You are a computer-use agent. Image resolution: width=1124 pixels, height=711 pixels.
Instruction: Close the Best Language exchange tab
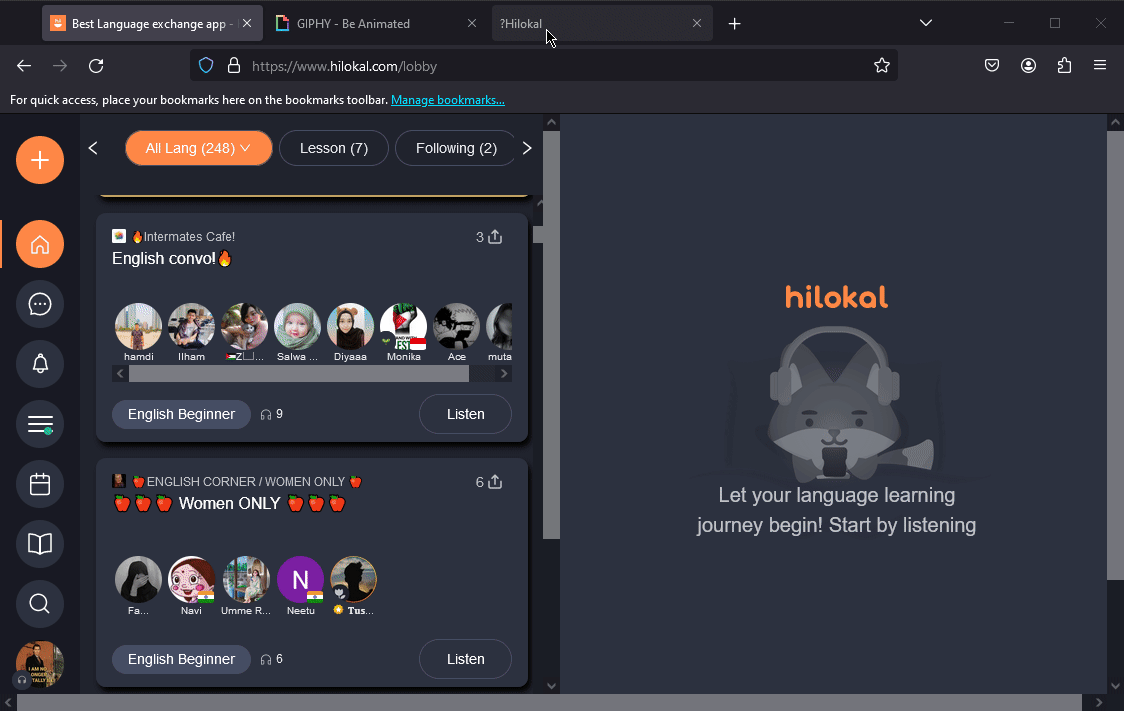(247, 24)
